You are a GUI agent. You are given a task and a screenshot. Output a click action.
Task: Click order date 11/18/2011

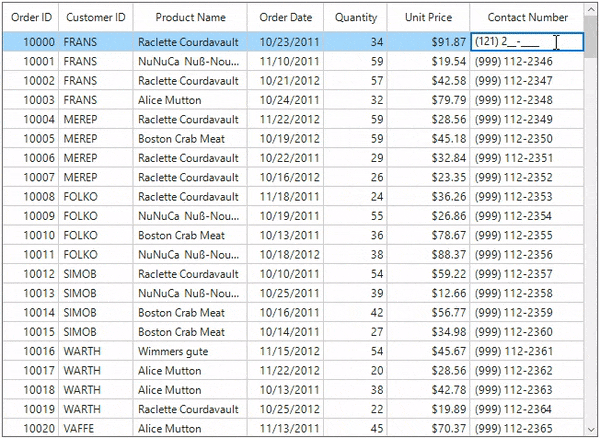pyautogui.click(x=285, y=197)
